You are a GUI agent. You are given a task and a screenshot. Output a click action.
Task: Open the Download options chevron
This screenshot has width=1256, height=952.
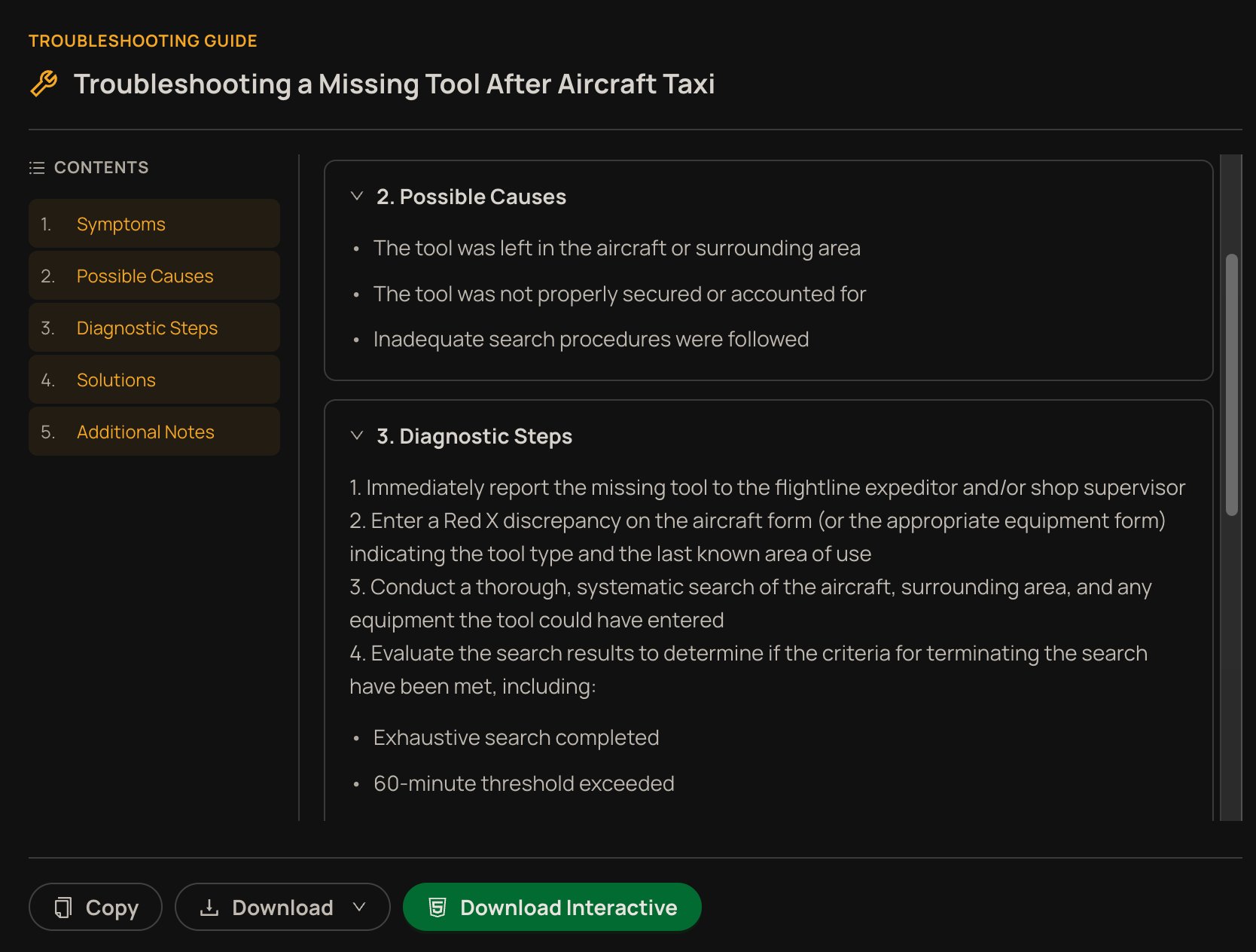tap(359, 907)
